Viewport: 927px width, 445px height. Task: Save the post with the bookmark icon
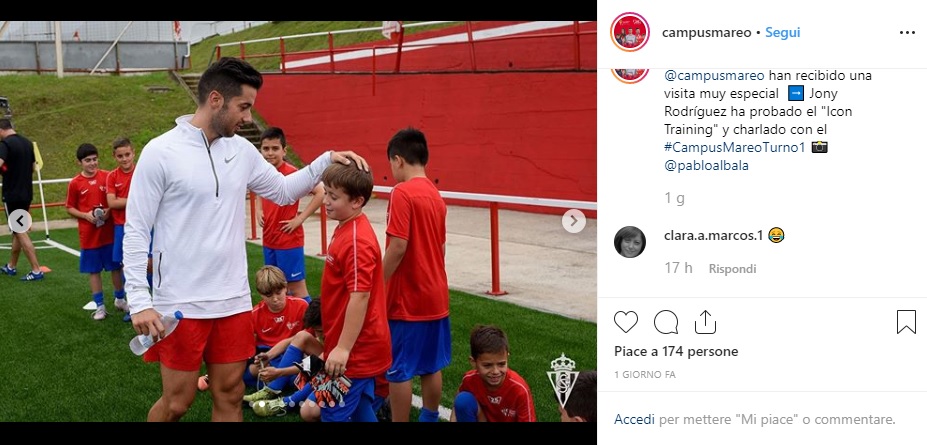(906, 322)
